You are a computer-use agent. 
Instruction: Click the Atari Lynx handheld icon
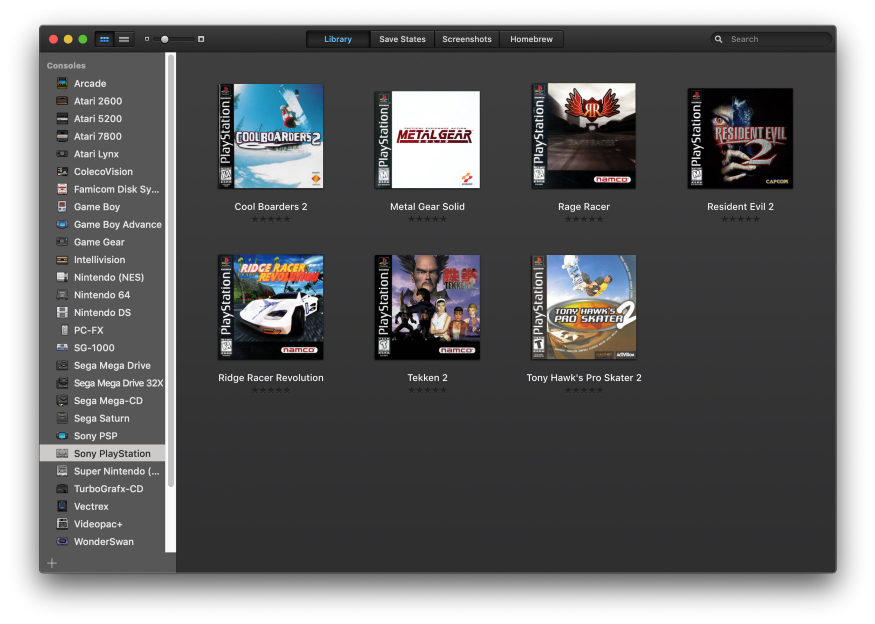tap(62, 153)
